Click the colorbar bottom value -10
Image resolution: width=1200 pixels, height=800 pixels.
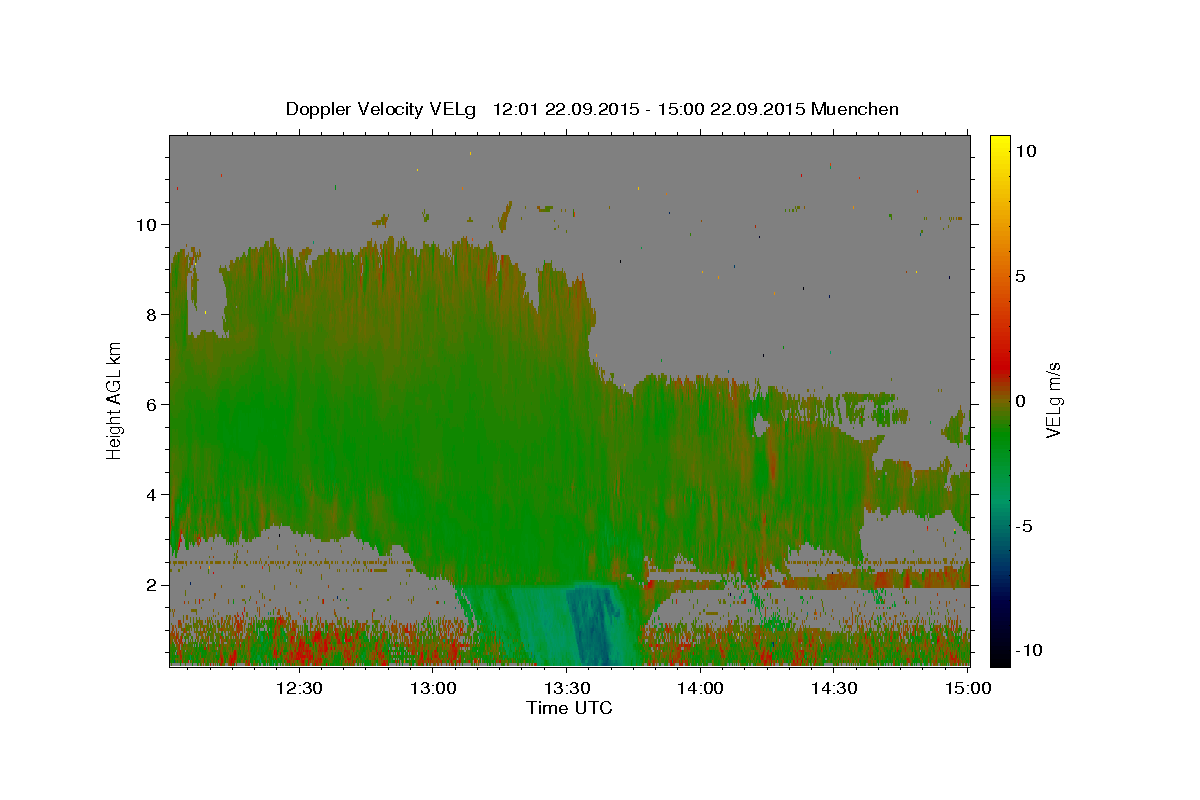1030,651
